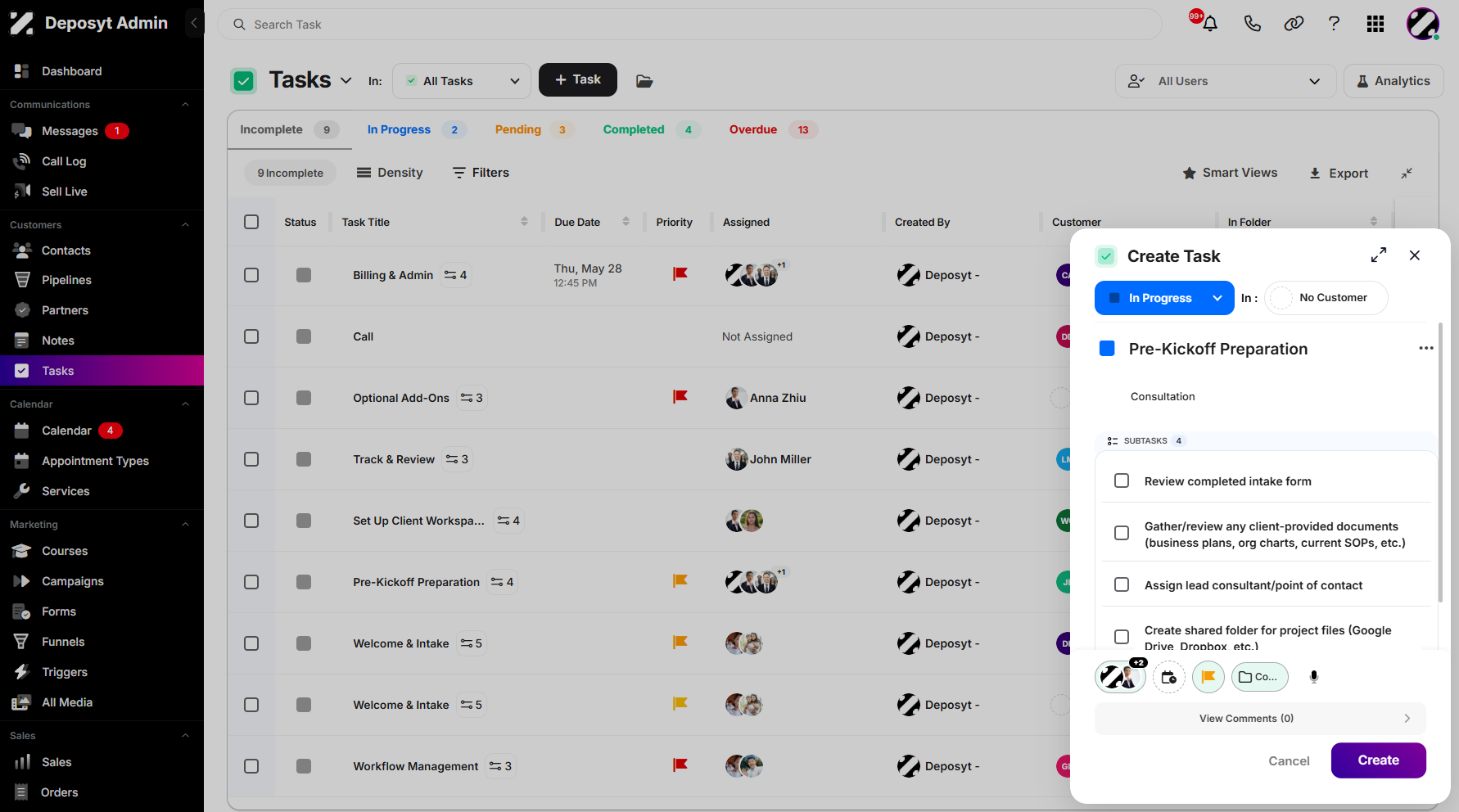
Task: Set due date with the calendar icon
Action: [x=1169, y=677]
